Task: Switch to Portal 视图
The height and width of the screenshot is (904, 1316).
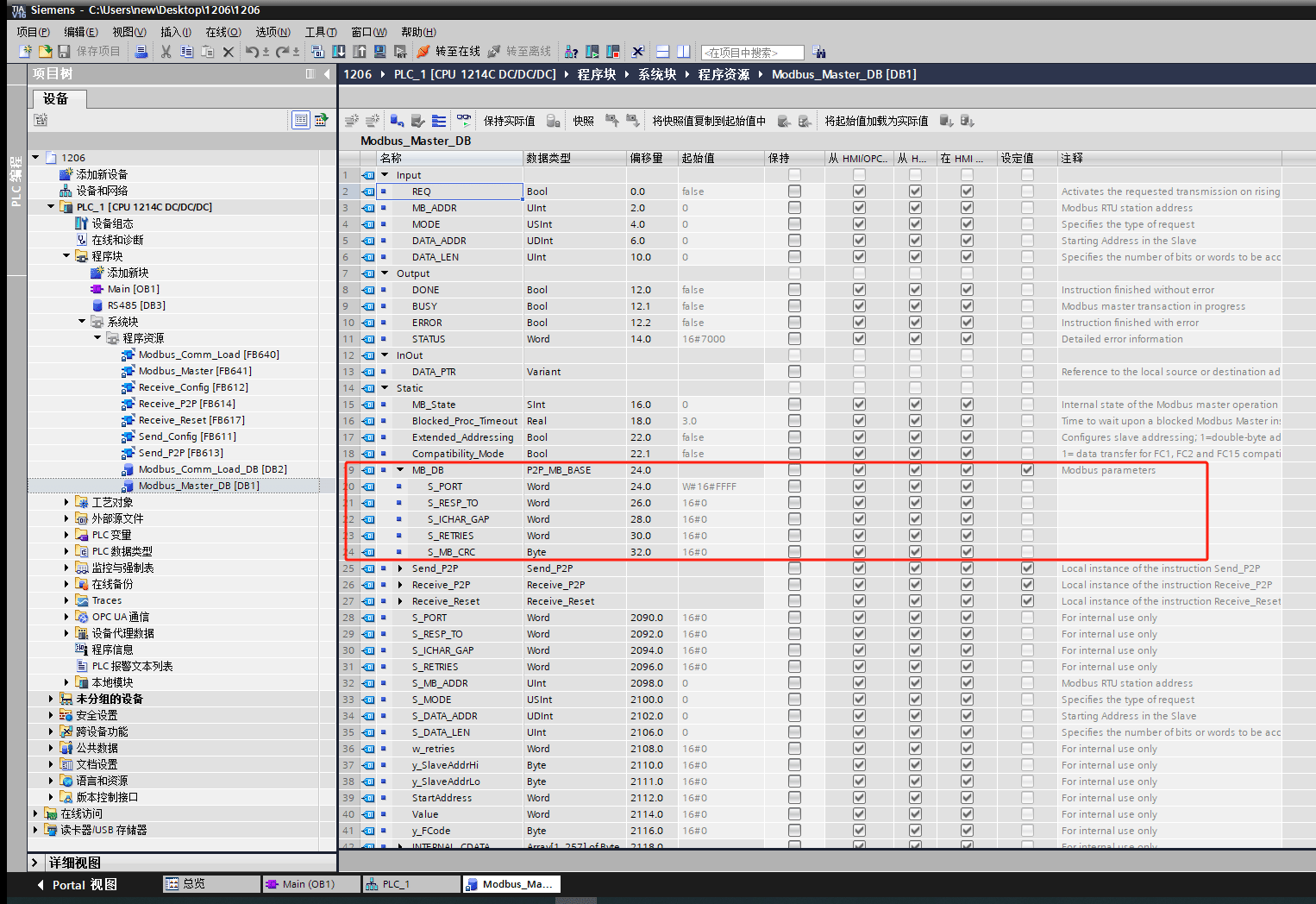Action: 78,885
